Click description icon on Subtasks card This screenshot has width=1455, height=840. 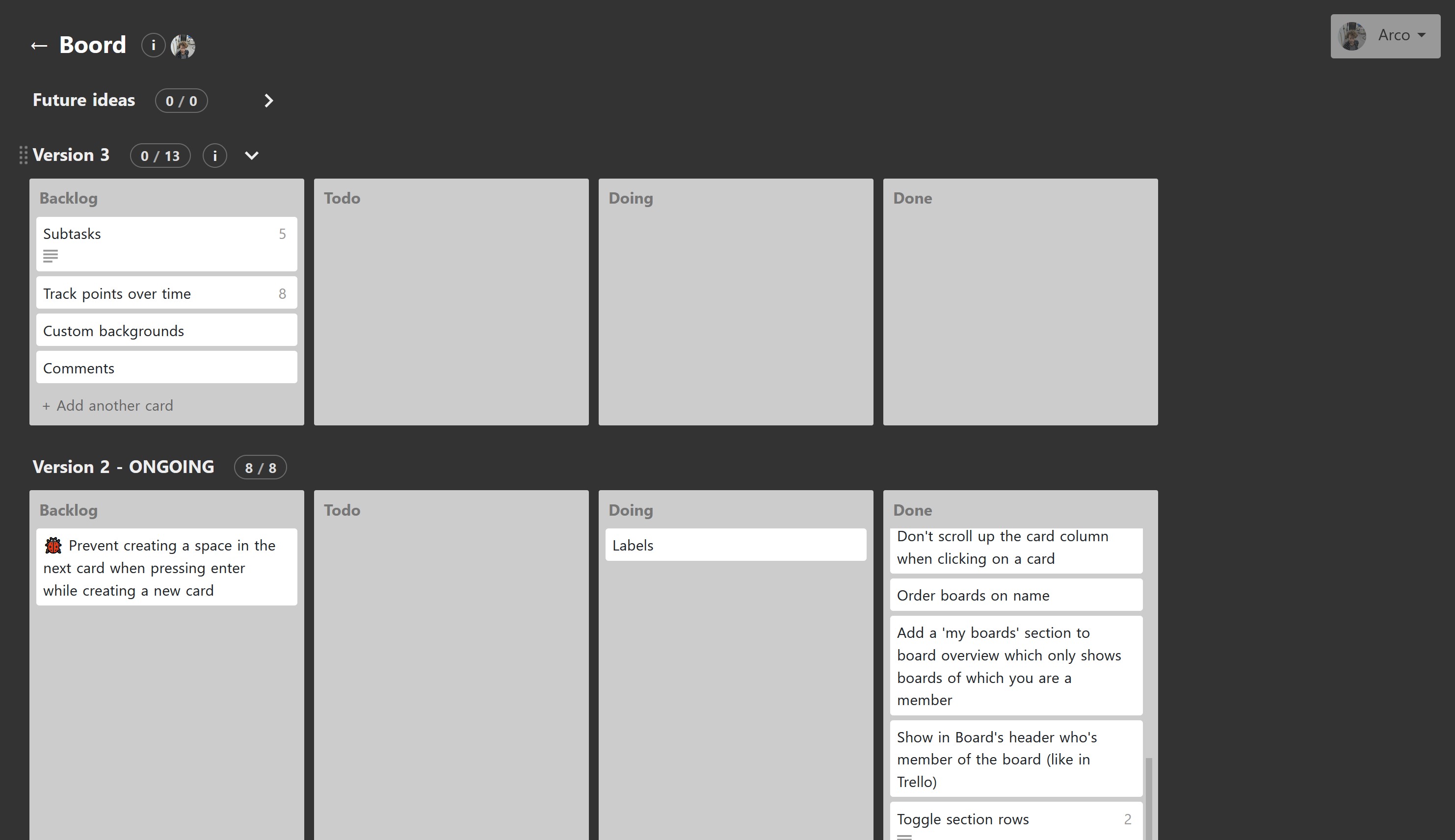pyautogui.click(x=51, y=256)
